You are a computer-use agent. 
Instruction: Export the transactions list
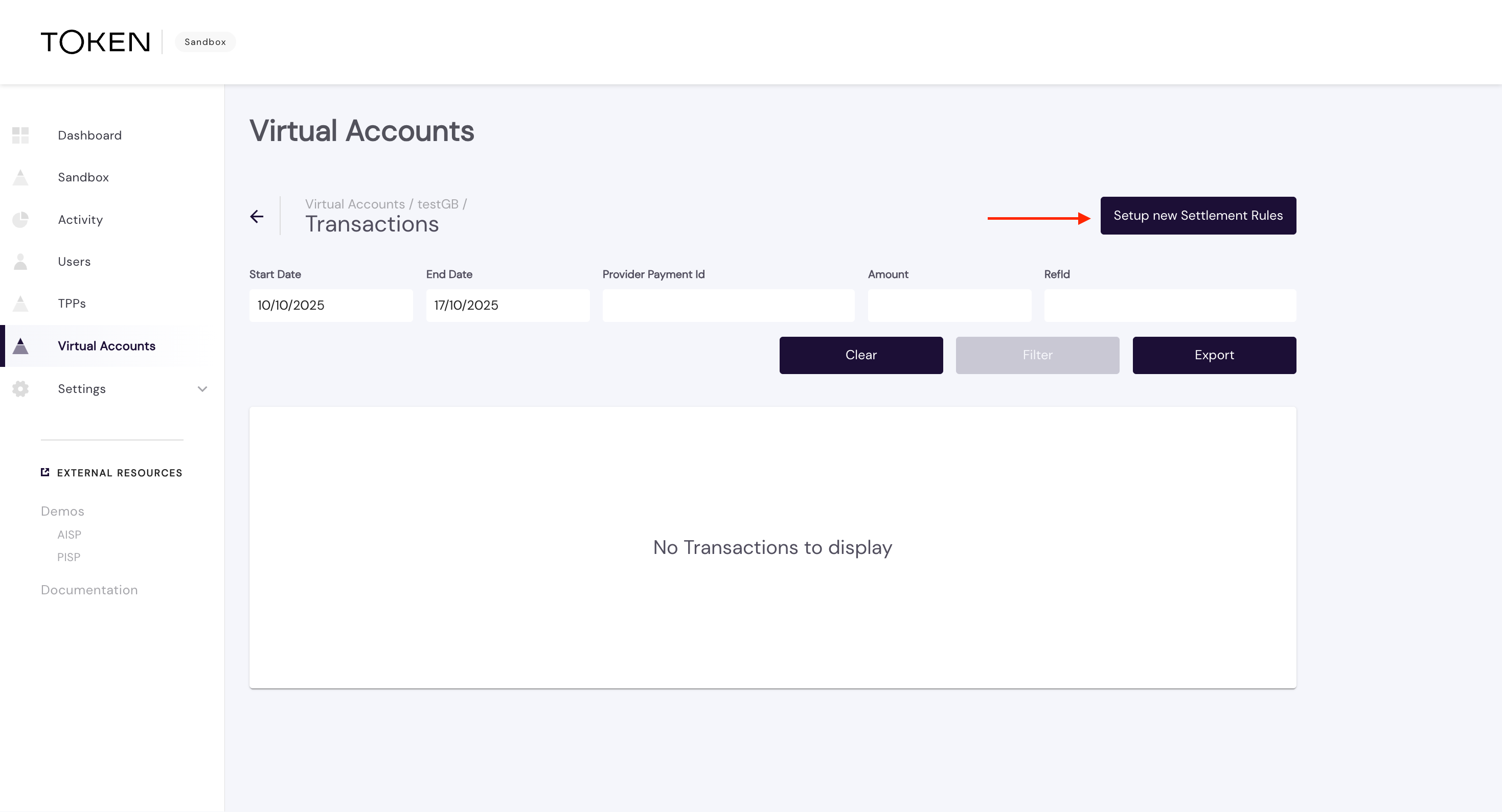(1214, 355)
